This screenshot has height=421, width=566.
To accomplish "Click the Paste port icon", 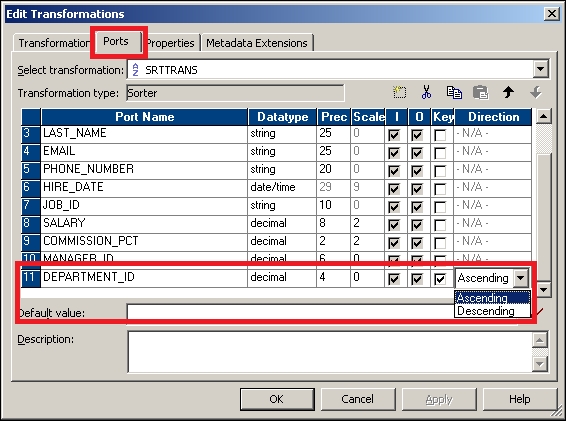I will pos(480,92).
